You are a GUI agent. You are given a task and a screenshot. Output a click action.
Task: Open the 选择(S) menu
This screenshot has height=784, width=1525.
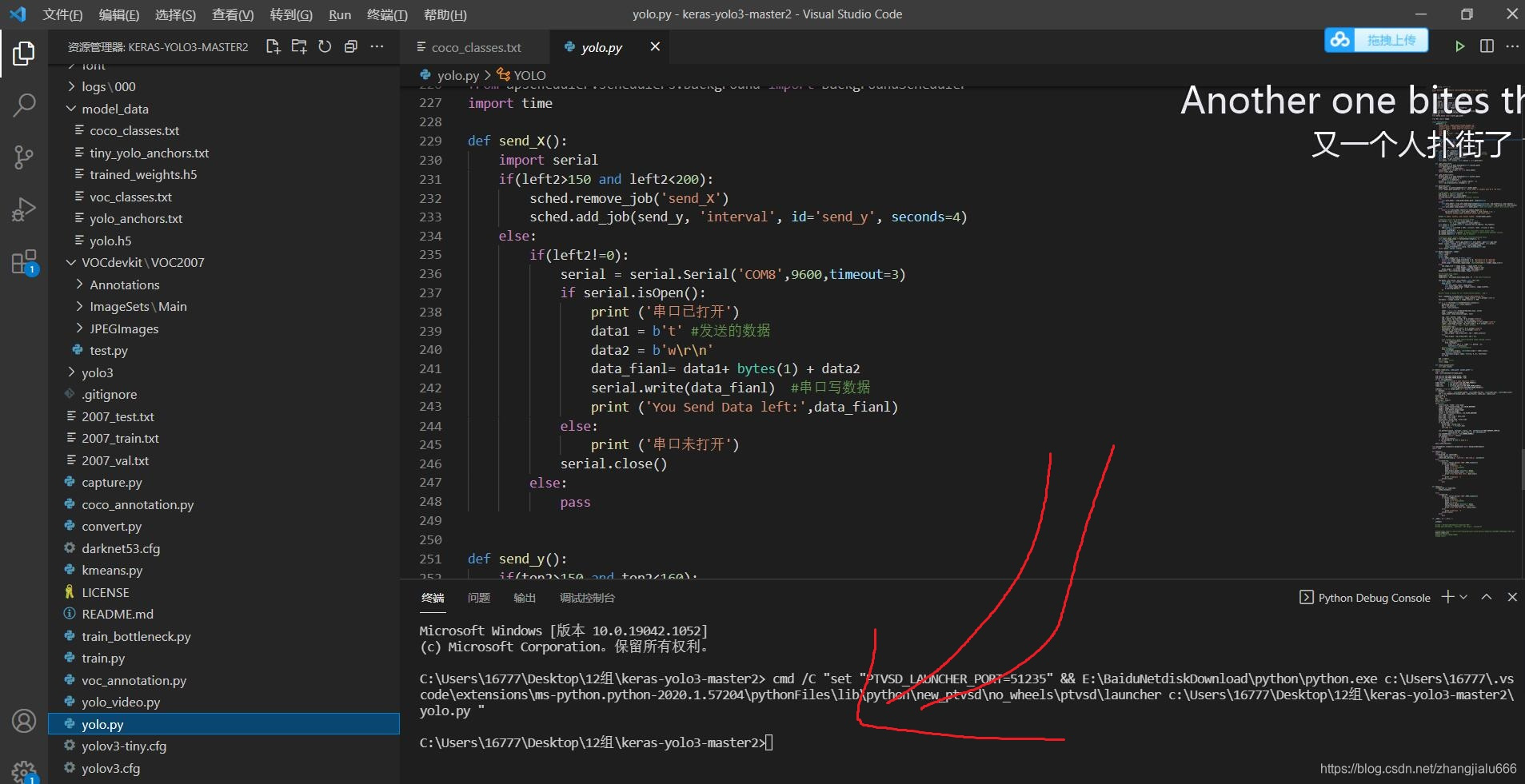click(x=175, y=14)
